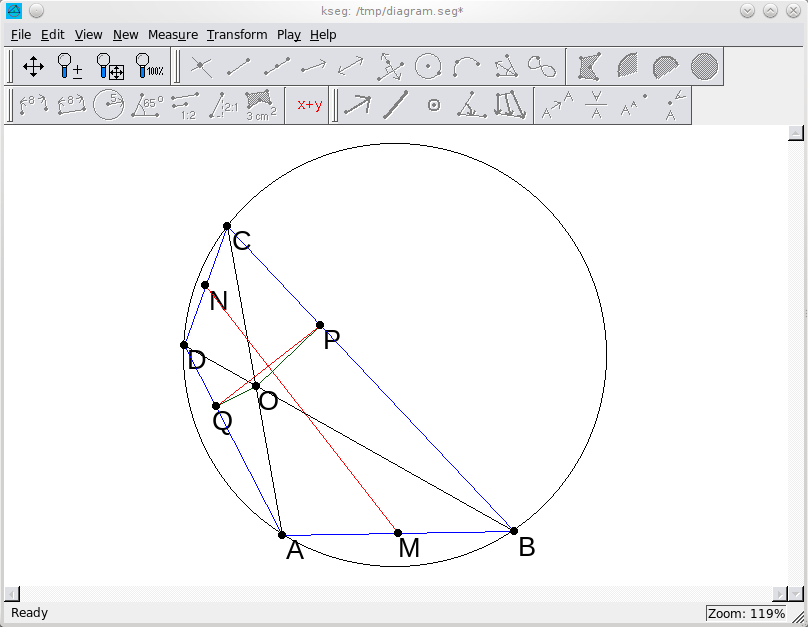The width and height of the screenshot is (808, 627).
Task: Translate selected object tool
Action: [x=558, y=105]
